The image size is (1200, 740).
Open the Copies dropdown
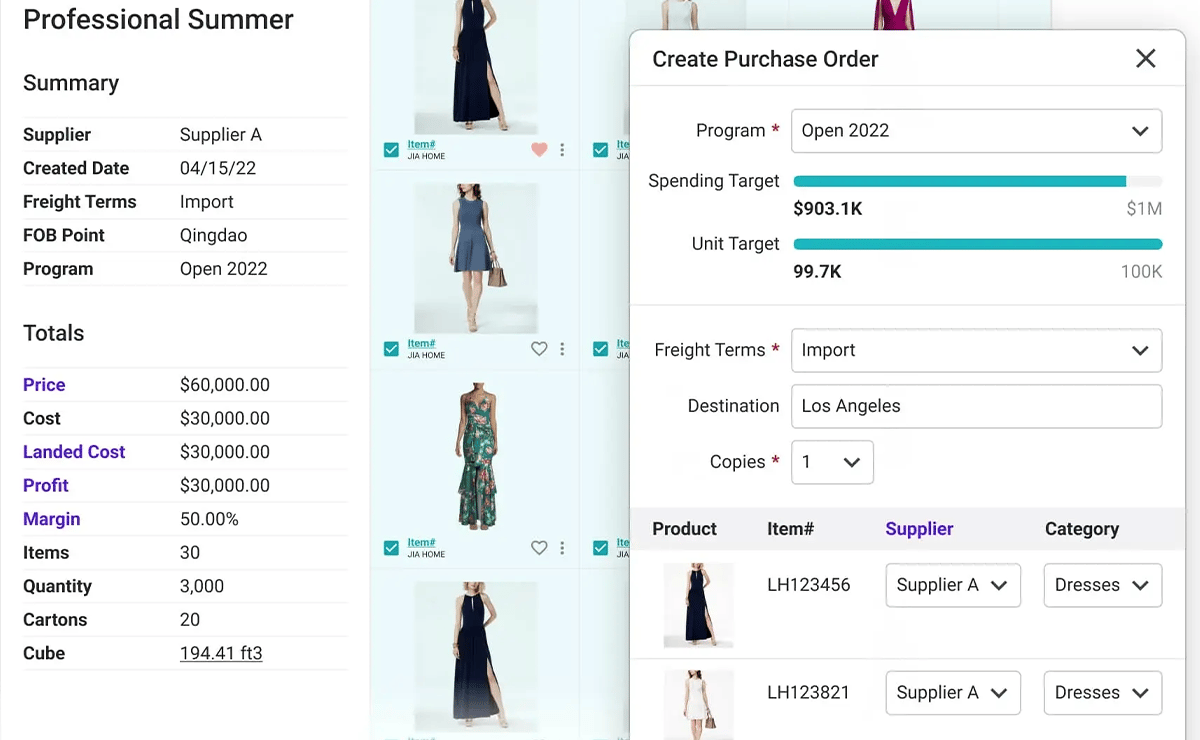[x=832, y=462]
